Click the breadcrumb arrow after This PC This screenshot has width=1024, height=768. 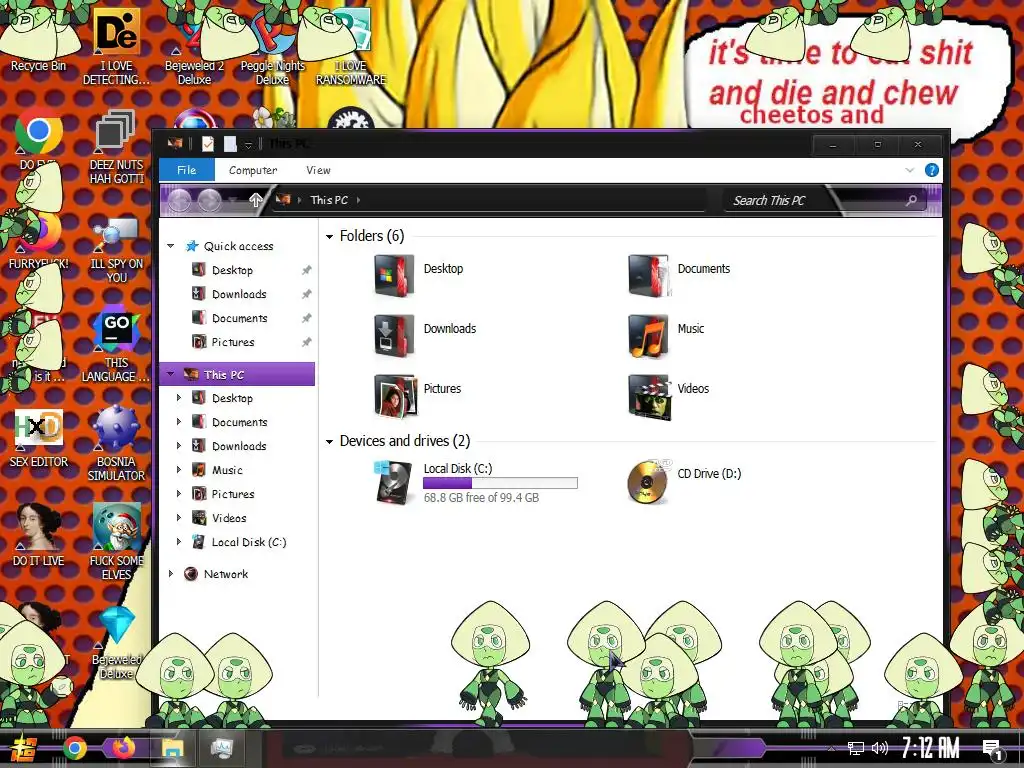tap(359, 200)
